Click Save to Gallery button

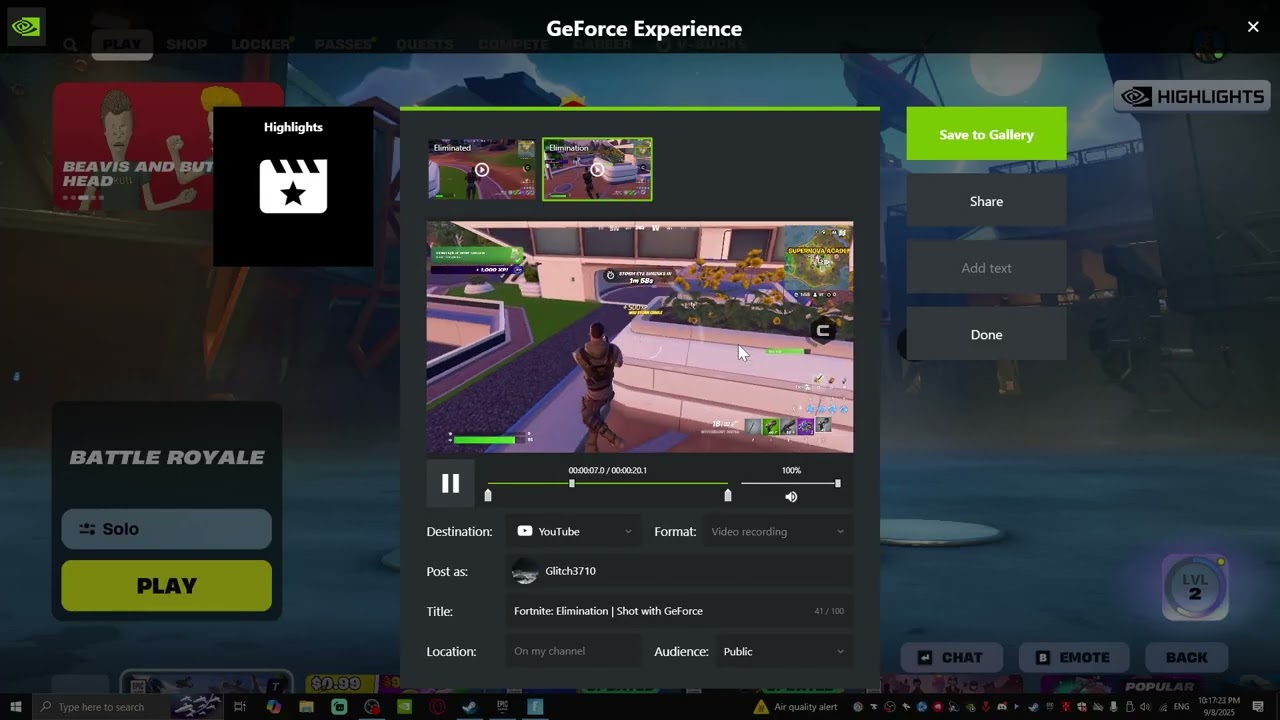point(986,134)
